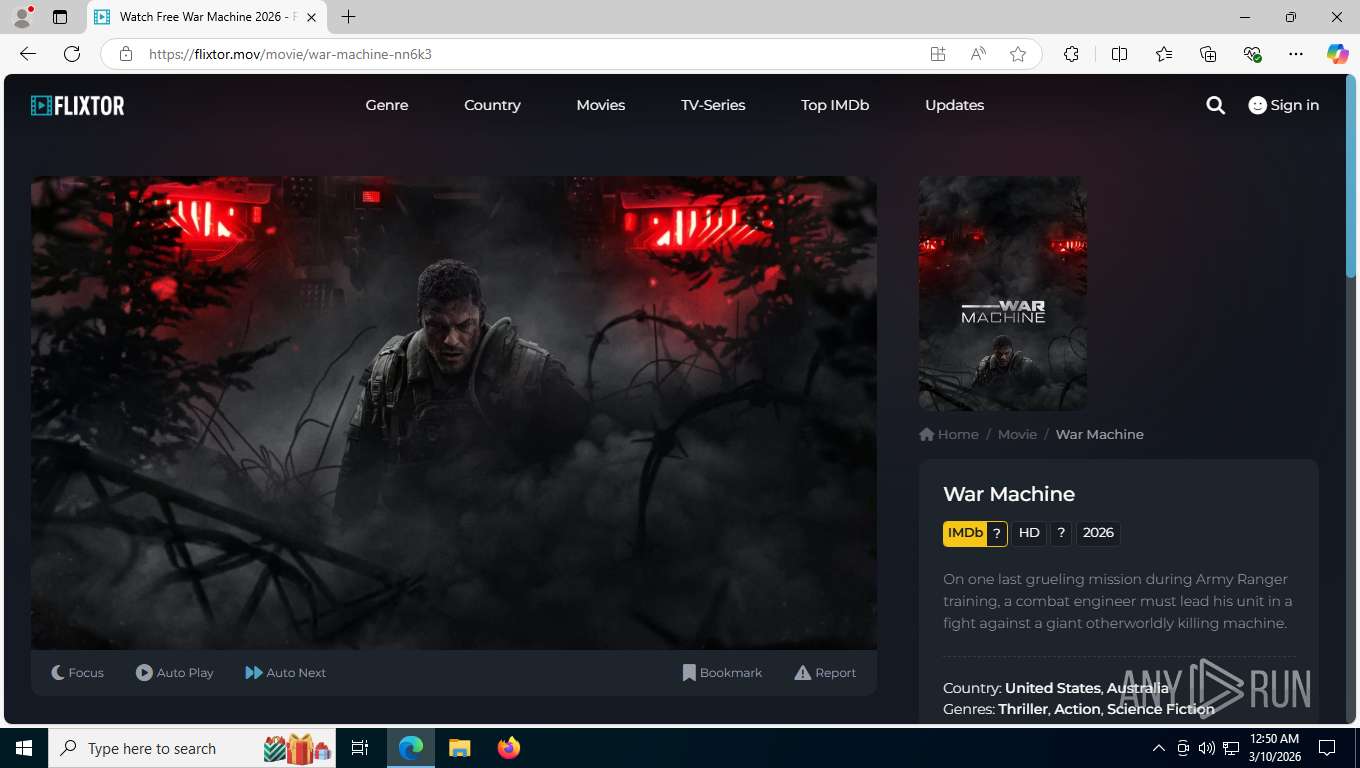Click the address bar URL
The height and width of the screenshot is (768, 1360).
click(x=290, y=54)
